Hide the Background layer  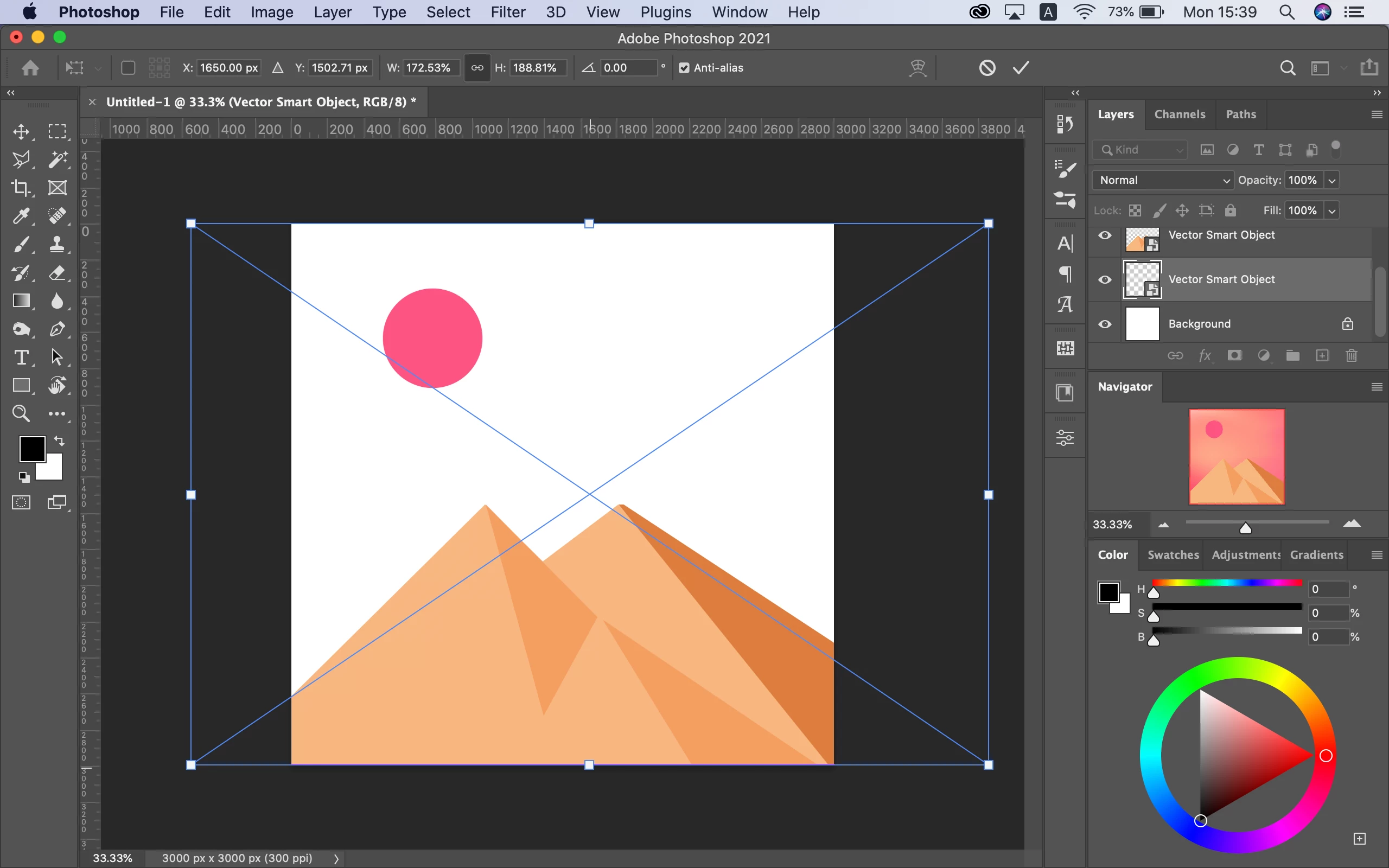pyautogui.click(x=1105, y=324)
